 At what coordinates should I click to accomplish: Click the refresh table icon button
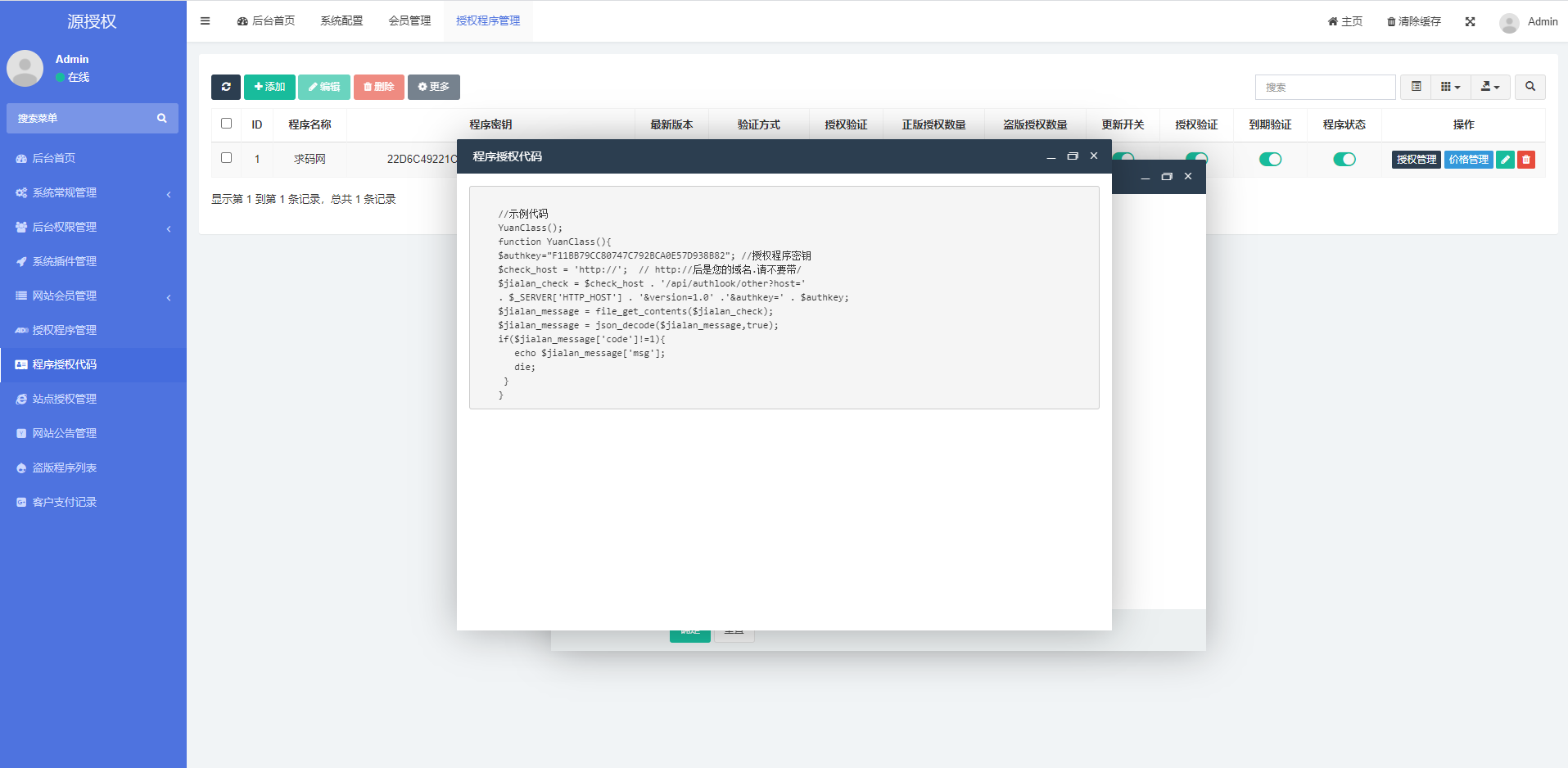[226, 87]
